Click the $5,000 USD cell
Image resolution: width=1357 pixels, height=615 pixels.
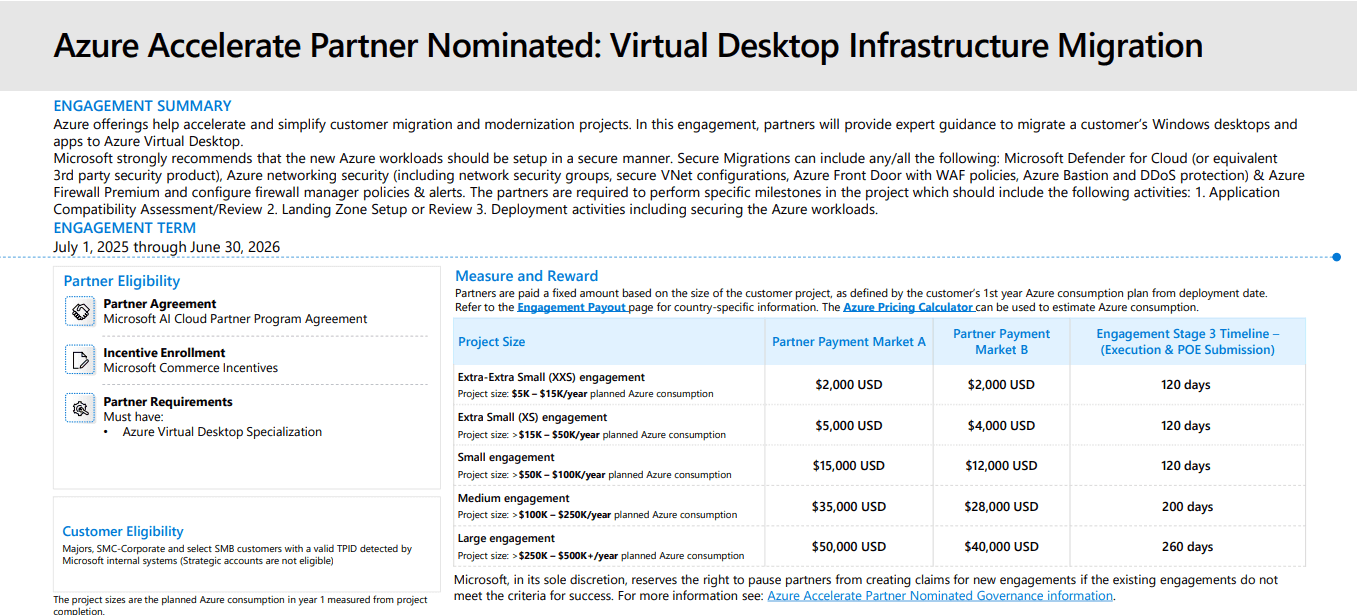point(849,426)
